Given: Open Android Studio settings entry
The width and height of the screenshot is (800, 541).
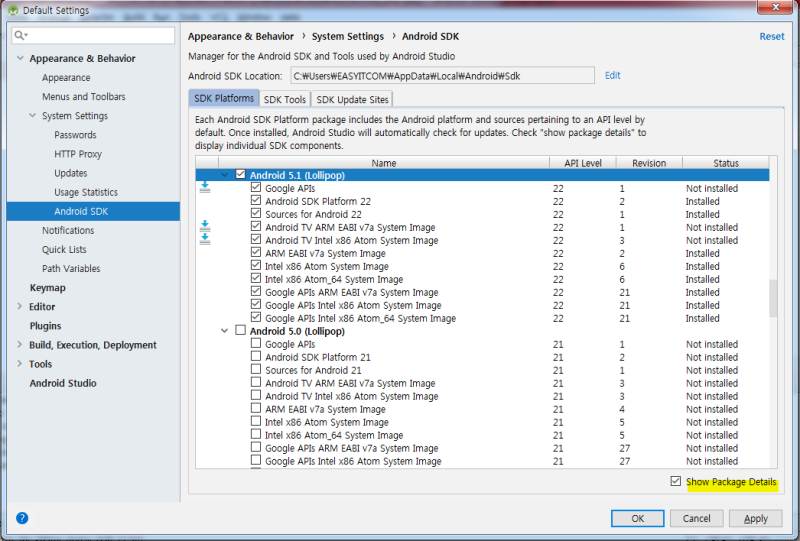Looking at the screenshot, I should (63, 383).
